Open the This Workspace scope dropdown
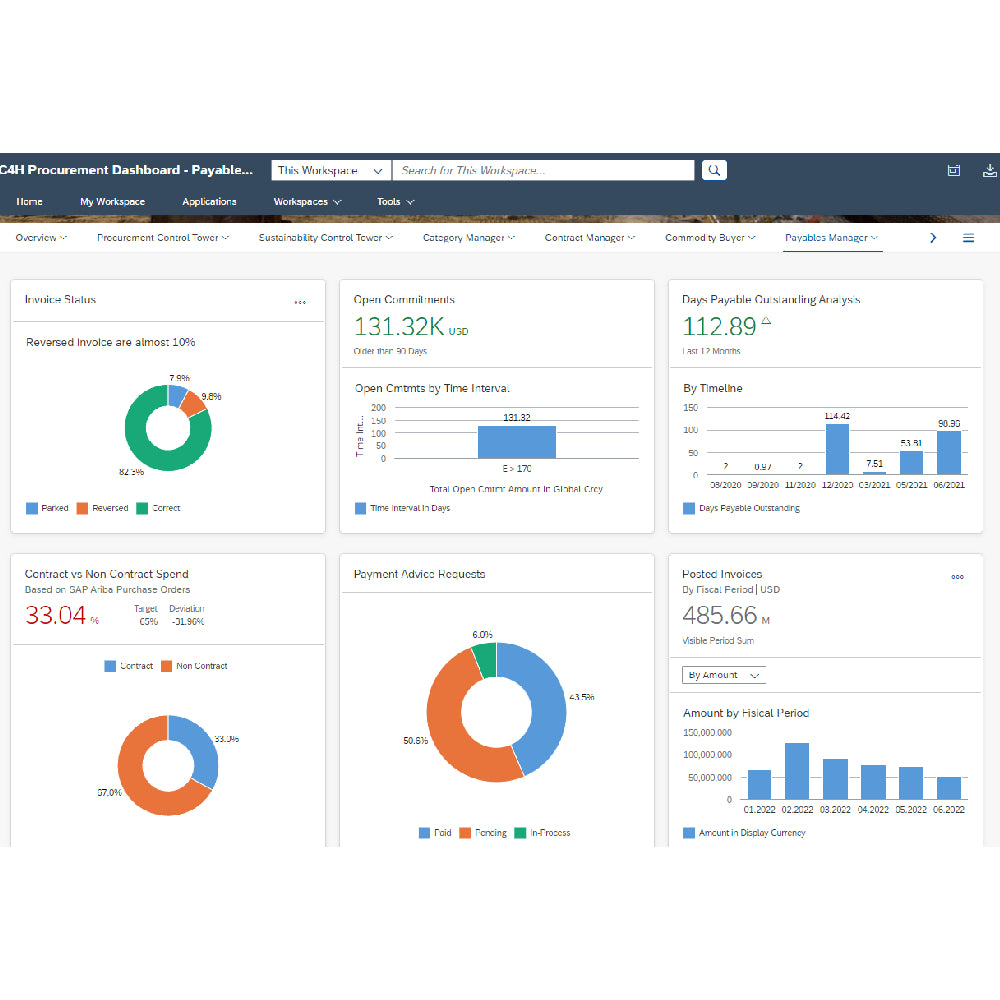This screenshot has width=1000, height=1000. (331, 170)
